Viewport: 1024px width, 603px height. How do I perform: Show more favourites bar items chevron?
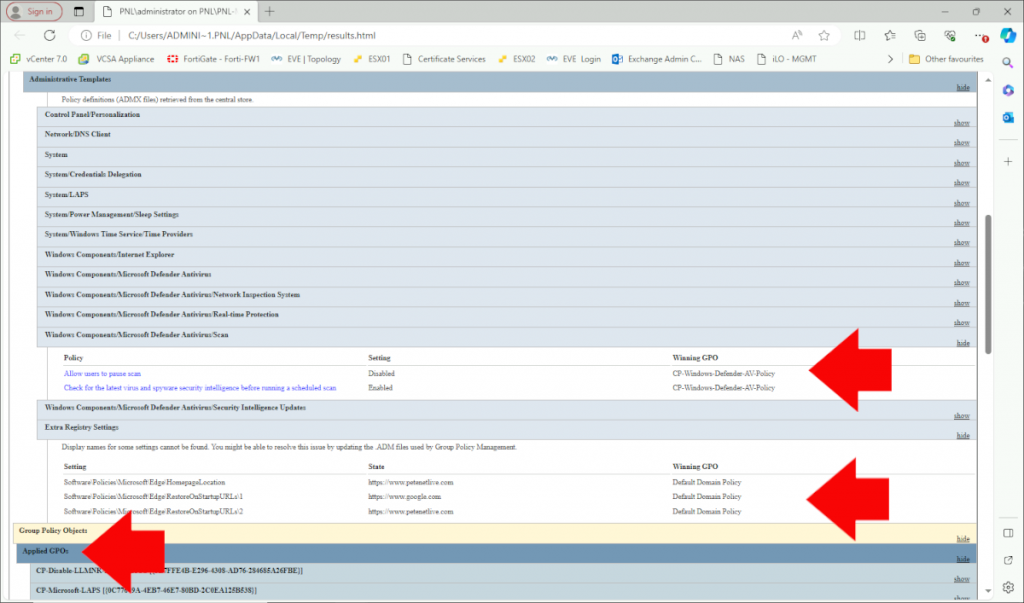891,59
